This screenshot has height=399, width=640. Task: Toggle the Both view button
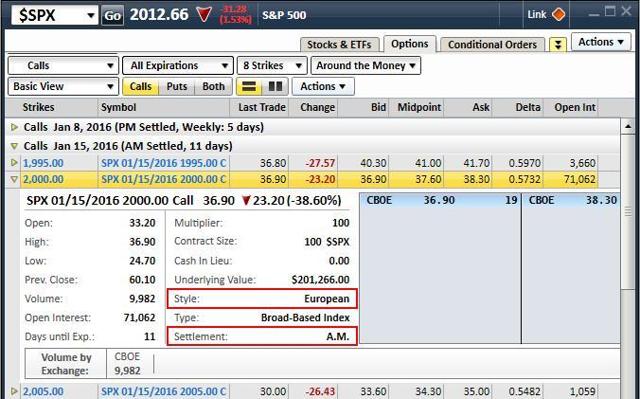click(x=213, y=86)
